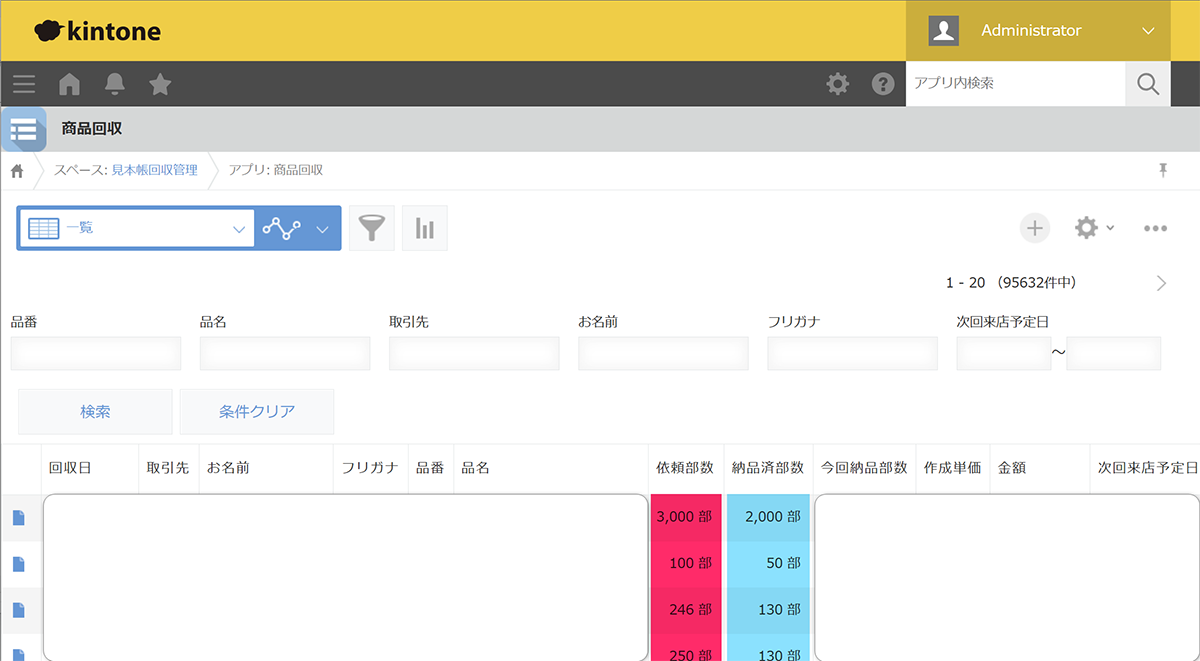Open the bar chart aggregation icon
The image size is (1200, 661).
425,229
